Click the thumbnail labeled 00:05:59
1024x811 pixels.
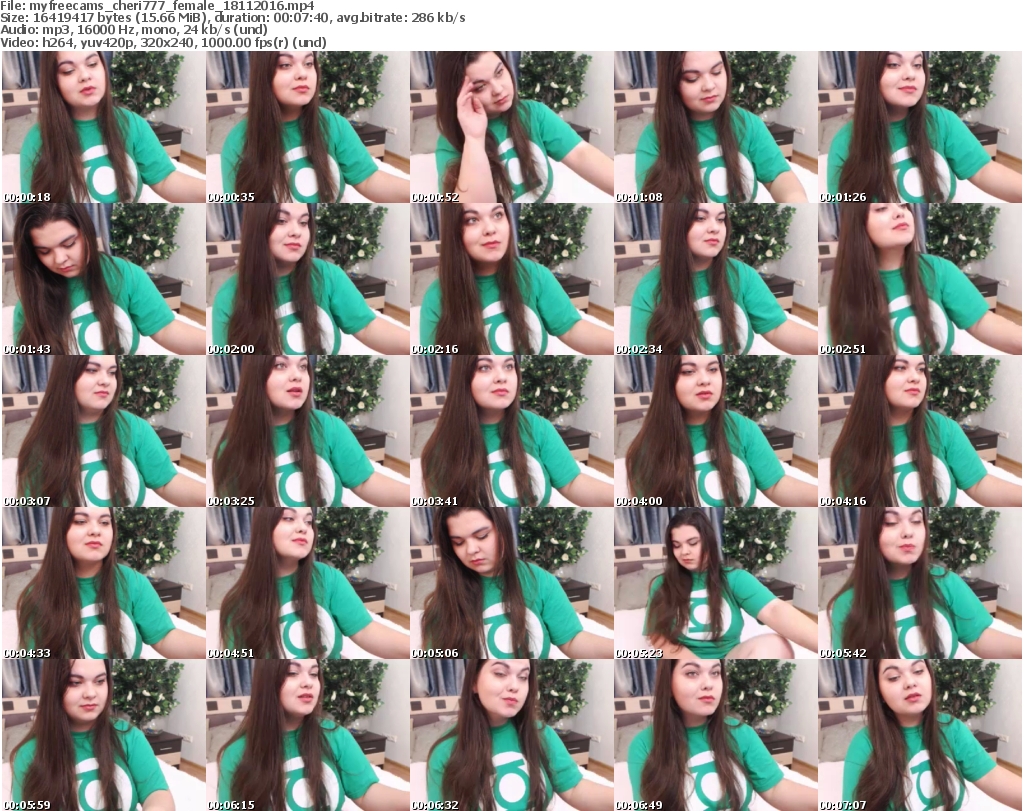(104, 735)
